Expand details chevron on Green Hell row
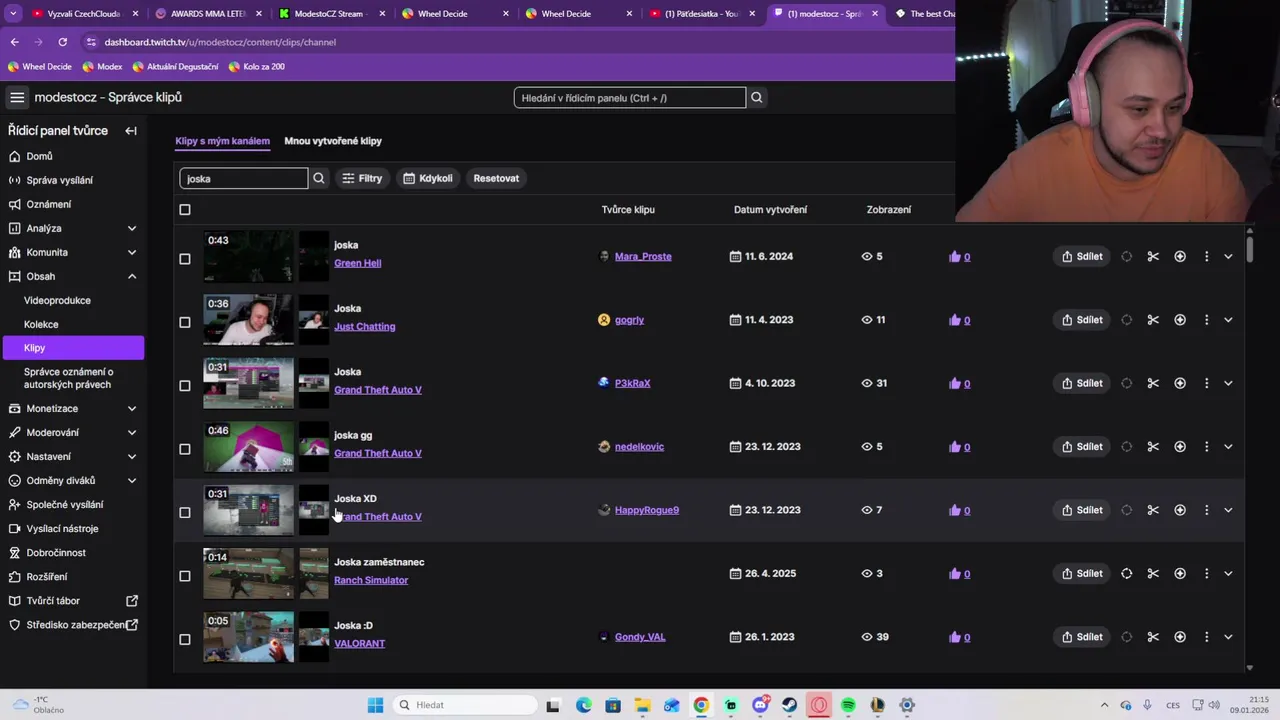The image size is (1280, 720). 1228,257
